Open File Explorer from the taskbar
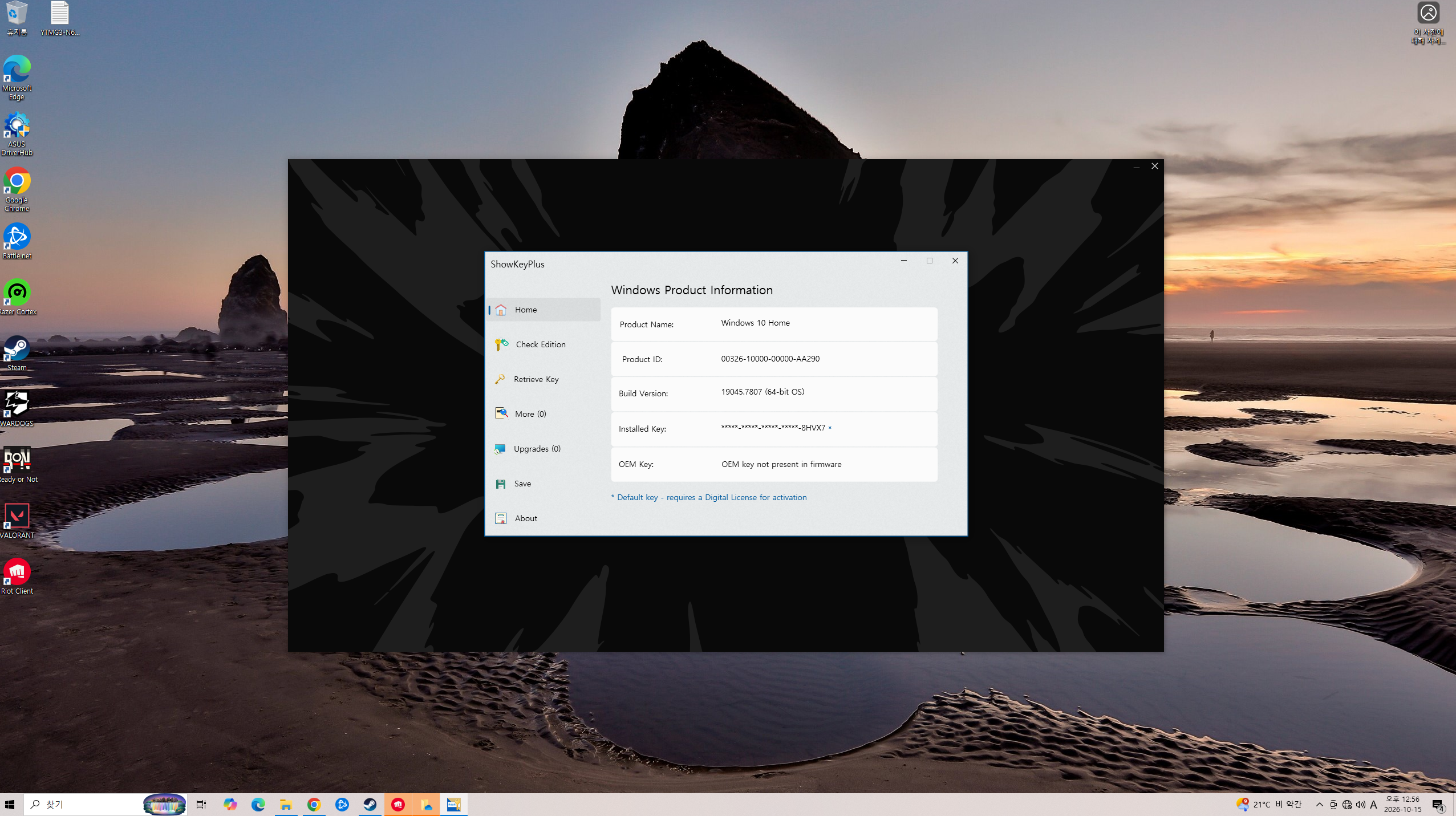This screenshot has width=1456, height=816. point(286,805)
